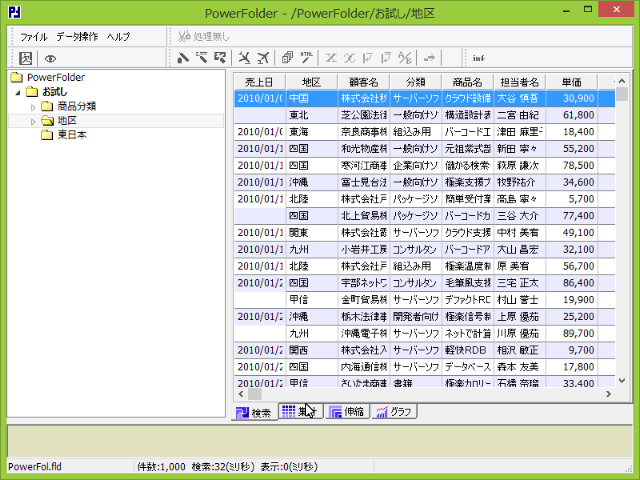Expand the 地区 folder node
Image resolution: width=640 pixels, height=480 pixels.
coord(33,122)
